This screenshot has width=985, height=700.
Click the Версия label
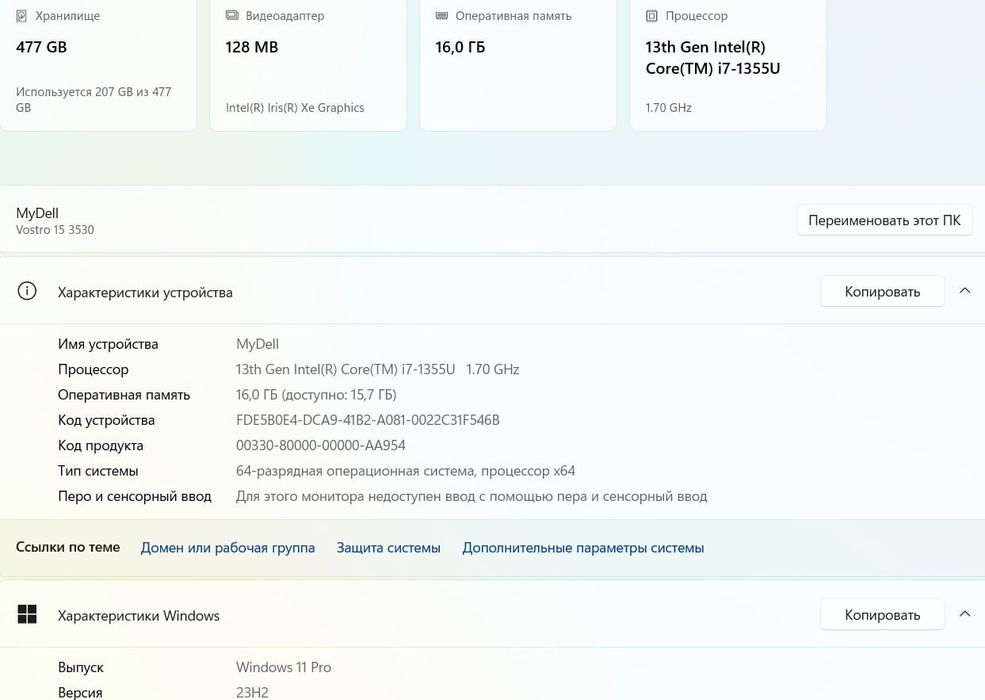pyautogui.click(x=80, y=692)
